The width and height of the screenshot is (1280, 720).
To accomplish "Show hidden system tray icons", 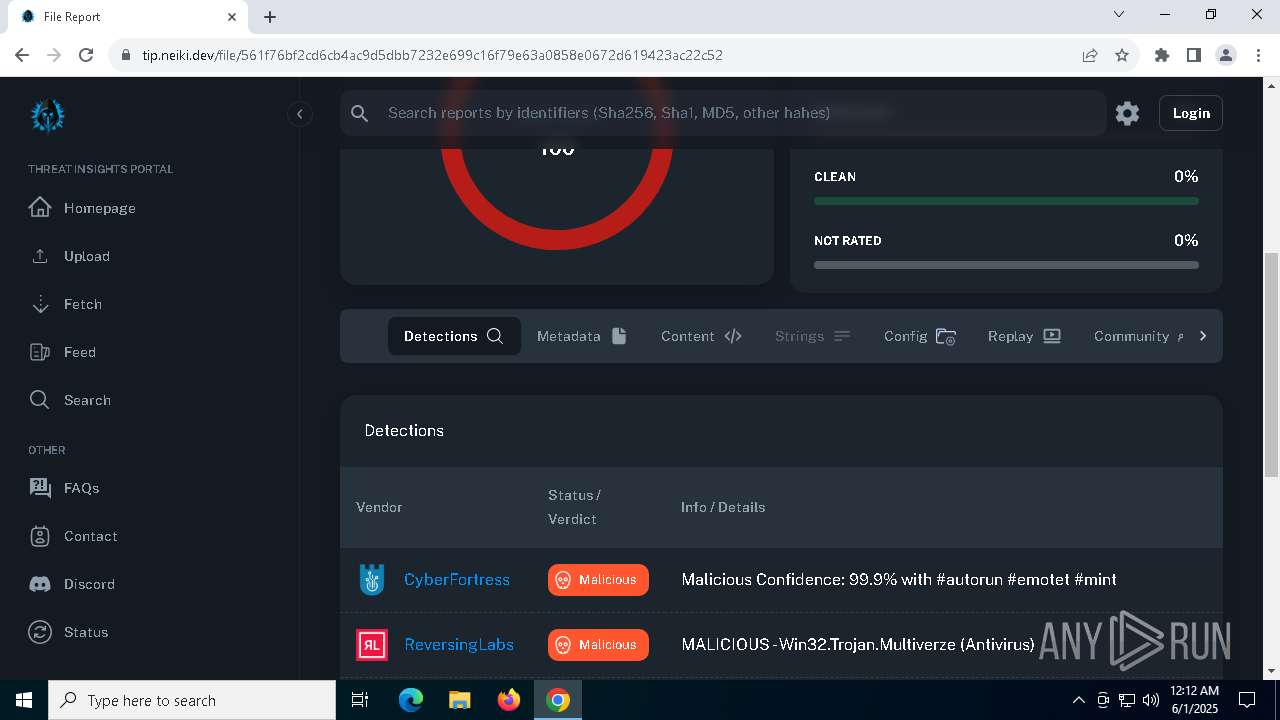I will click(x=1078, y=700).
